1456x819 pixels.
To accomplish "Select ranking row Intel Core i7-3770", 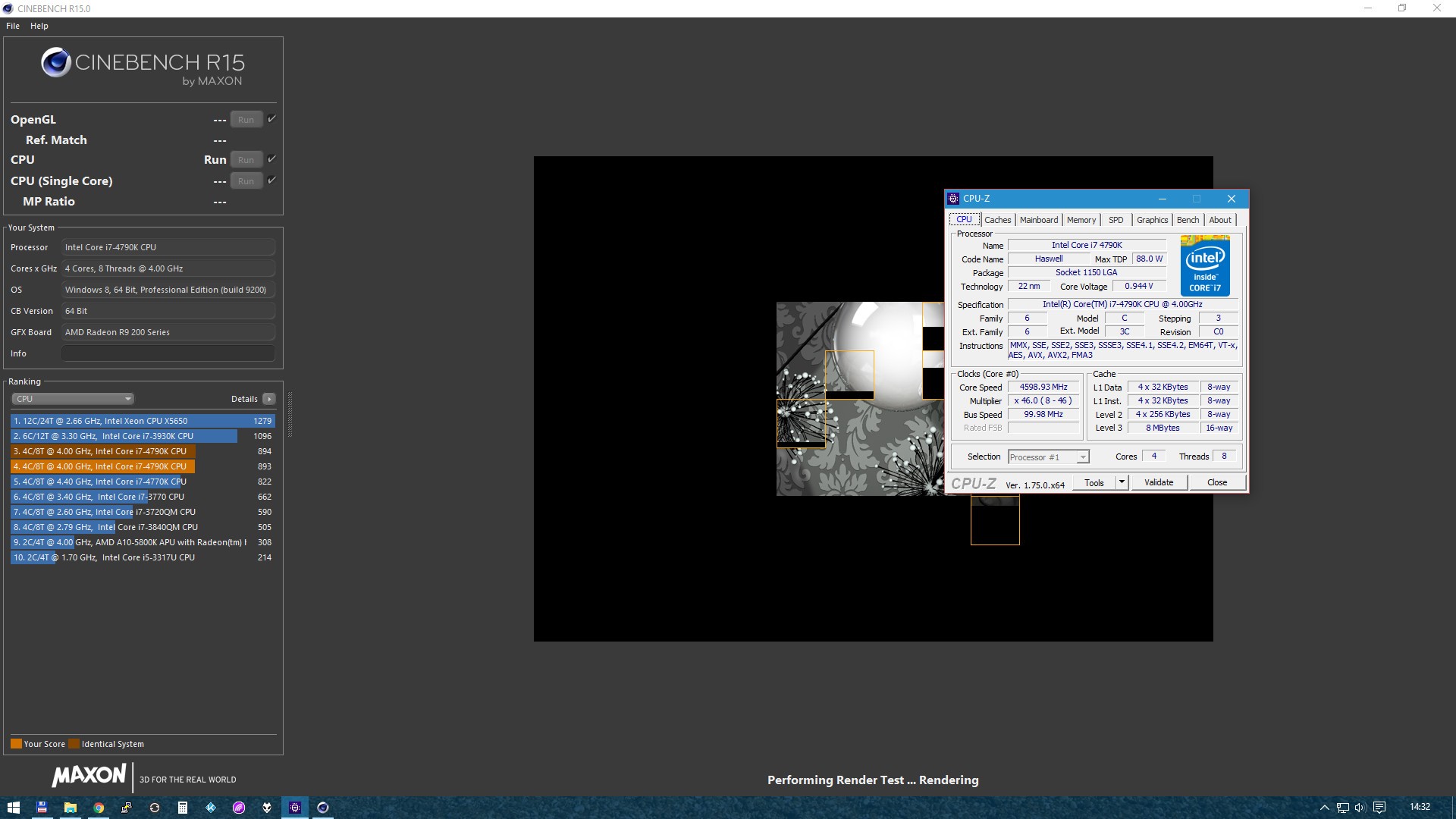I will [143, 497].
